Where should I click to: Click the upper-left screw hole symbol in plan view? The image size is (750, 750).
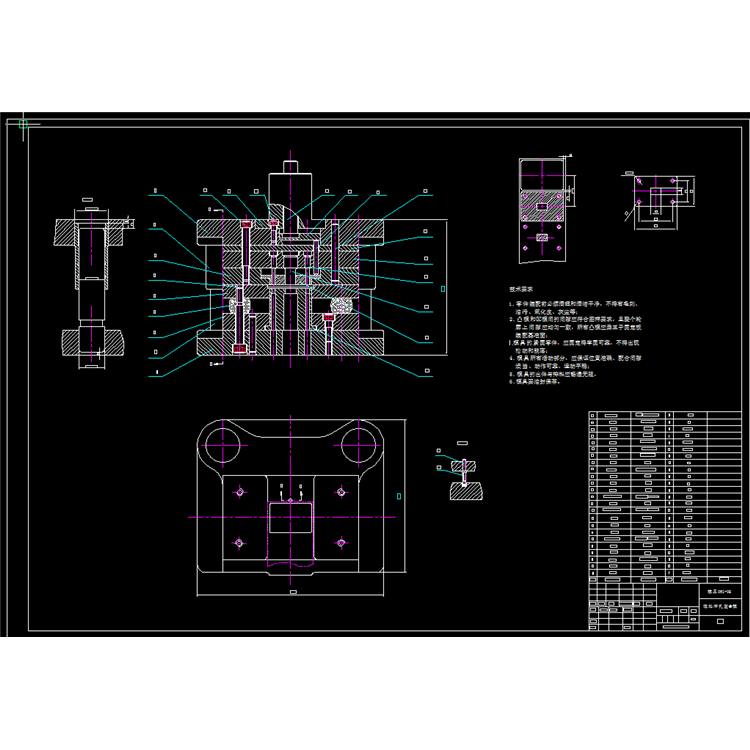(x=240, y=492)
